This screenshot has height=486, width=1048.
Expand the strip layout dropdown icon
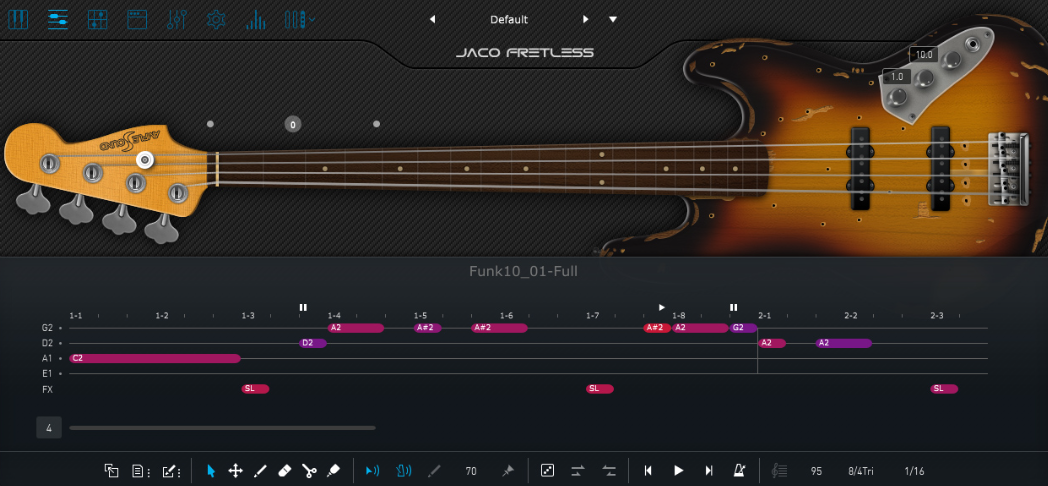(x=299, y=19)
